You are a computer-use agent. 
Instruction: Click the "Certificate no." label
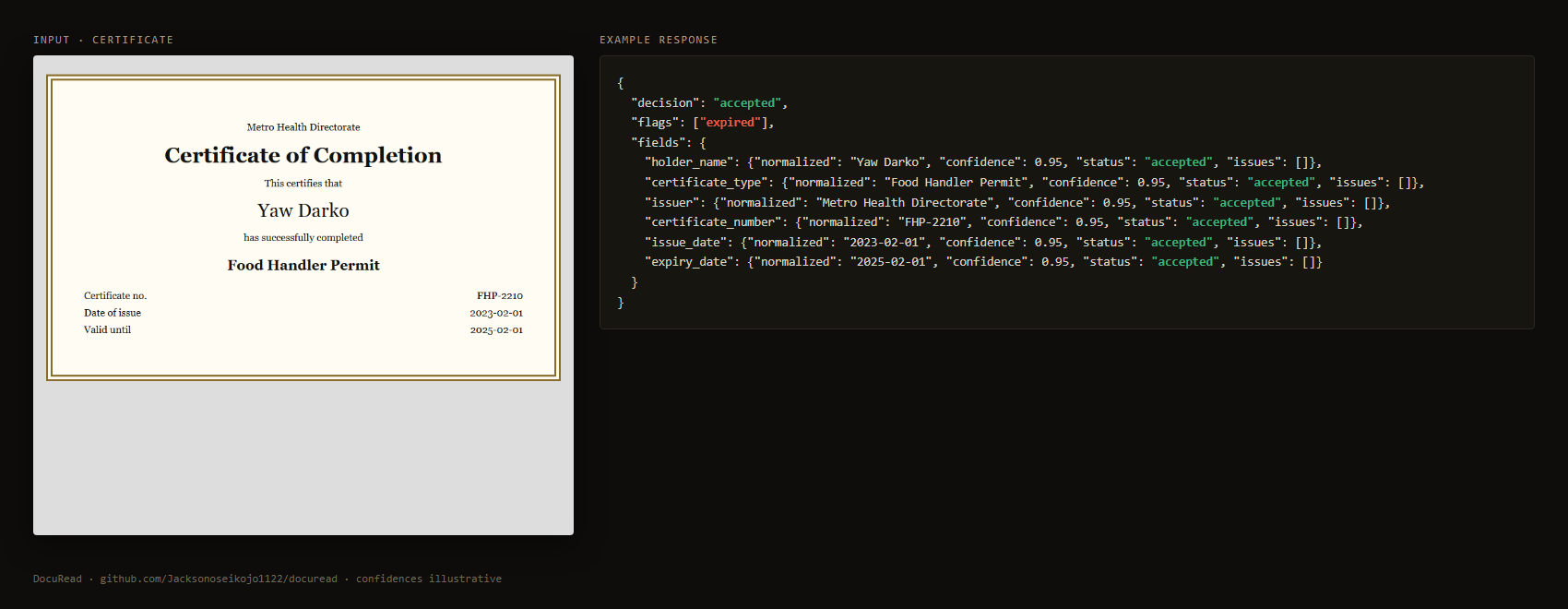coord(115,295)
